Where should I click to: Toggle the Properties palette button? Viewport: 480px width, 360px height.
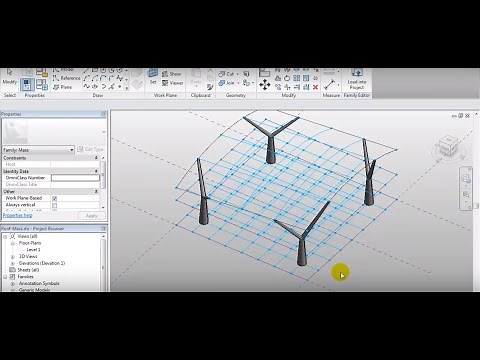27,85
